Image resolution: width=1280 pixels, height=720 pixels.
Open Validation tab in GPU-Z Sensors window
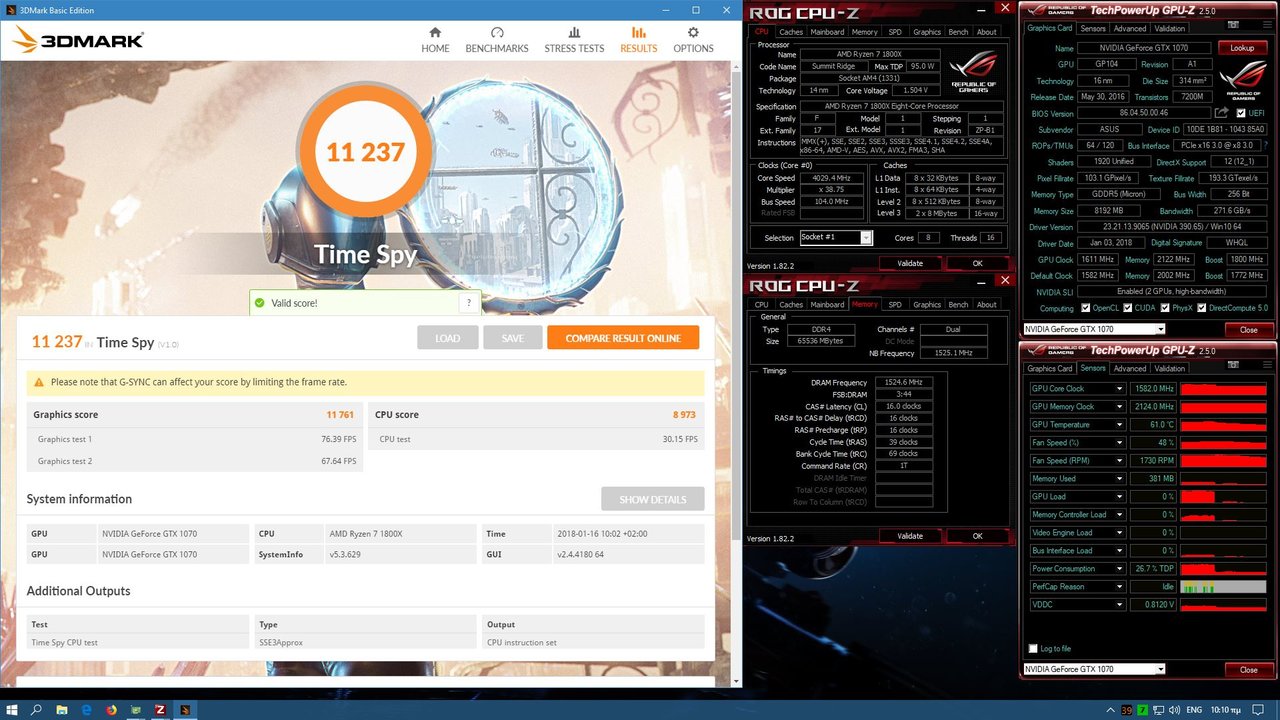click(x=1169, y=368)
